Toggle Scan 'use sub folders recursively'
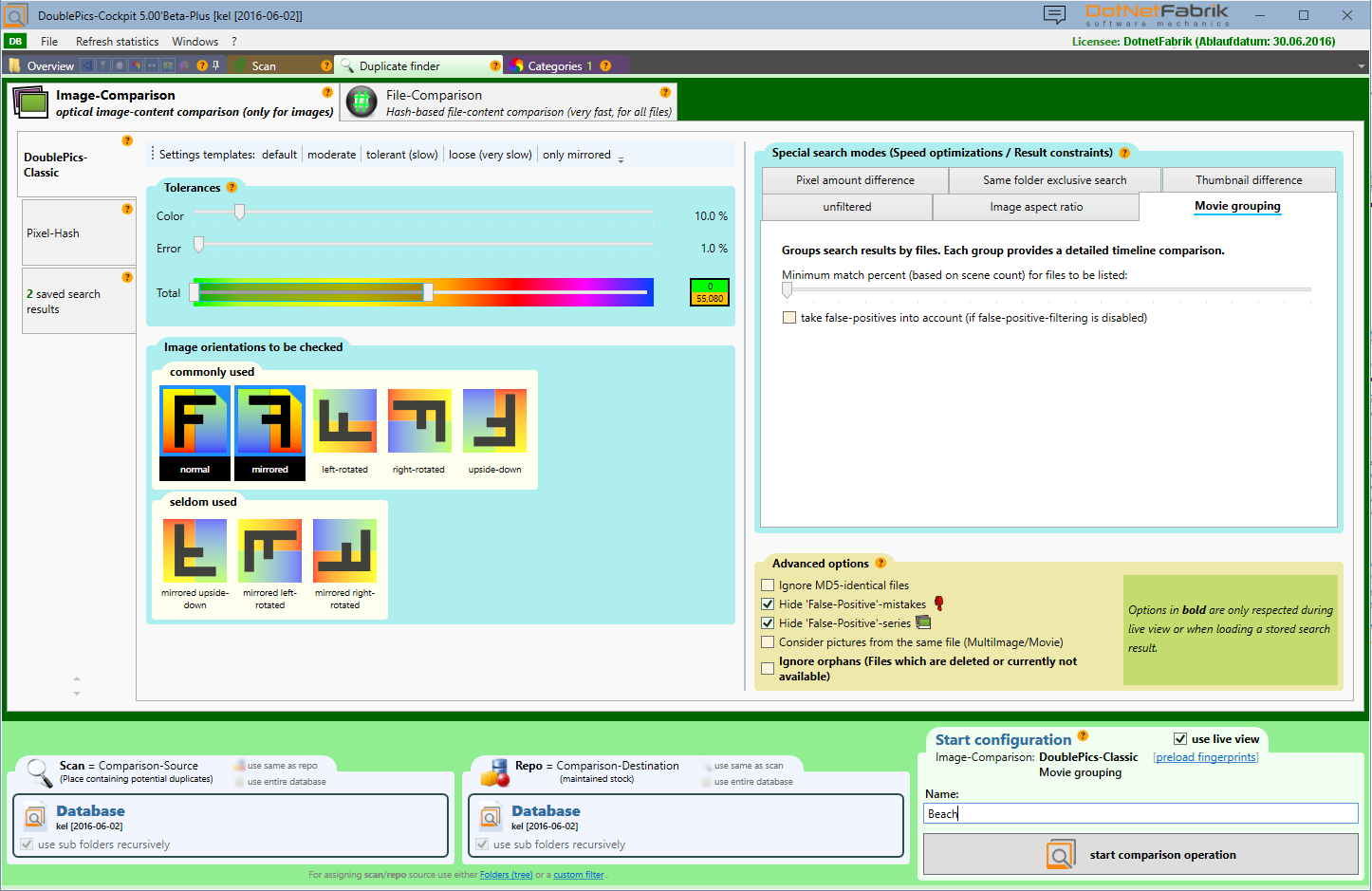Screen dimensions: 1372x891 27,845
